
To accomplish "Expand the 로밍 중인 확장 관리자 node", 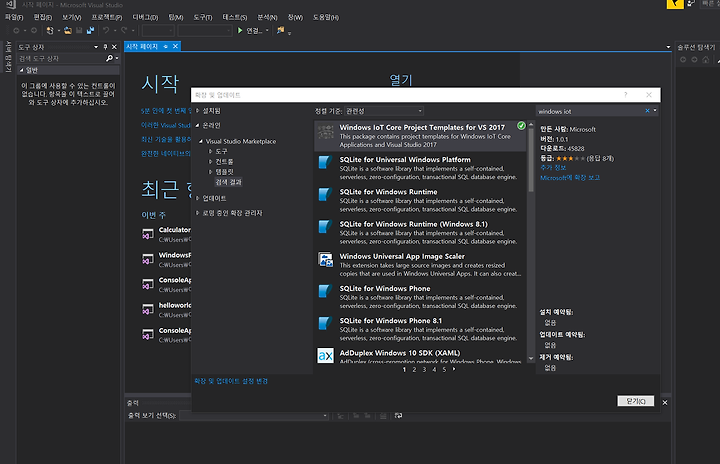I will tap(198, 213).
